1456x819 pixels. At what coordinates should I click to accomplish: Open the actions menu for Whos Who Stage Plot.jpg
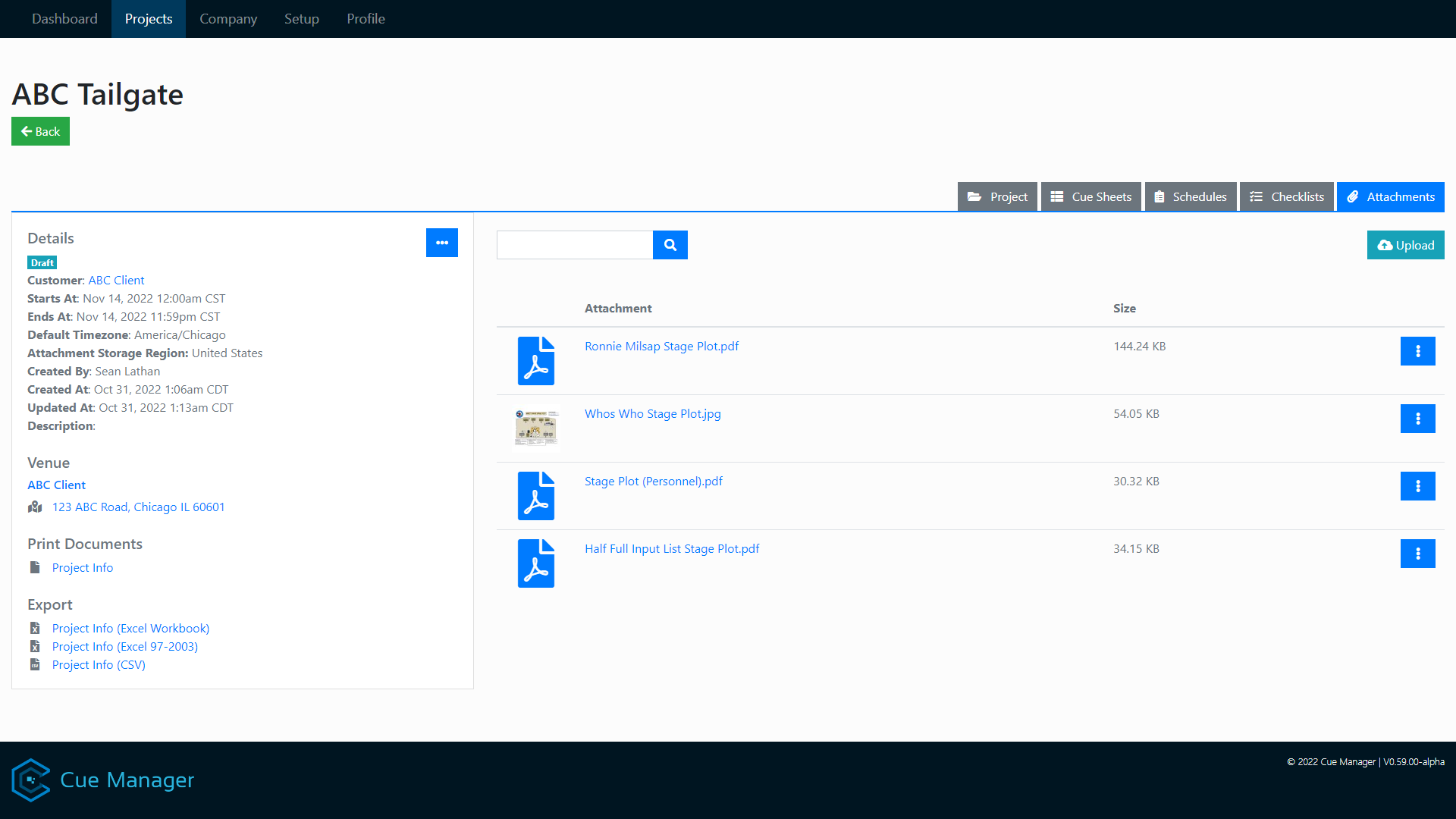[1418, 418]
